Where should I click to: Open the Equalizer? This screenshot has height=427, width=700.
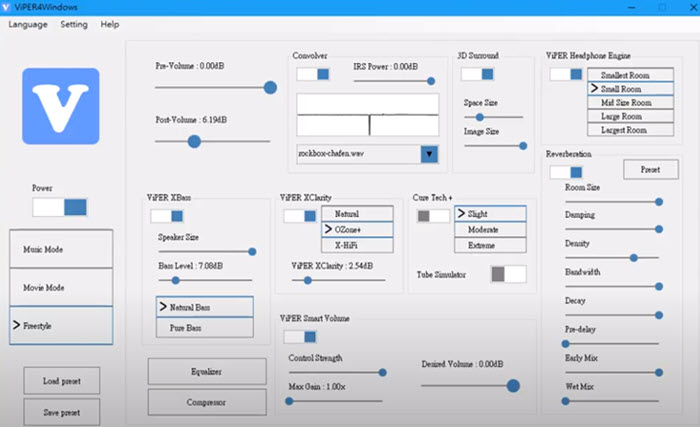(207, 371)
